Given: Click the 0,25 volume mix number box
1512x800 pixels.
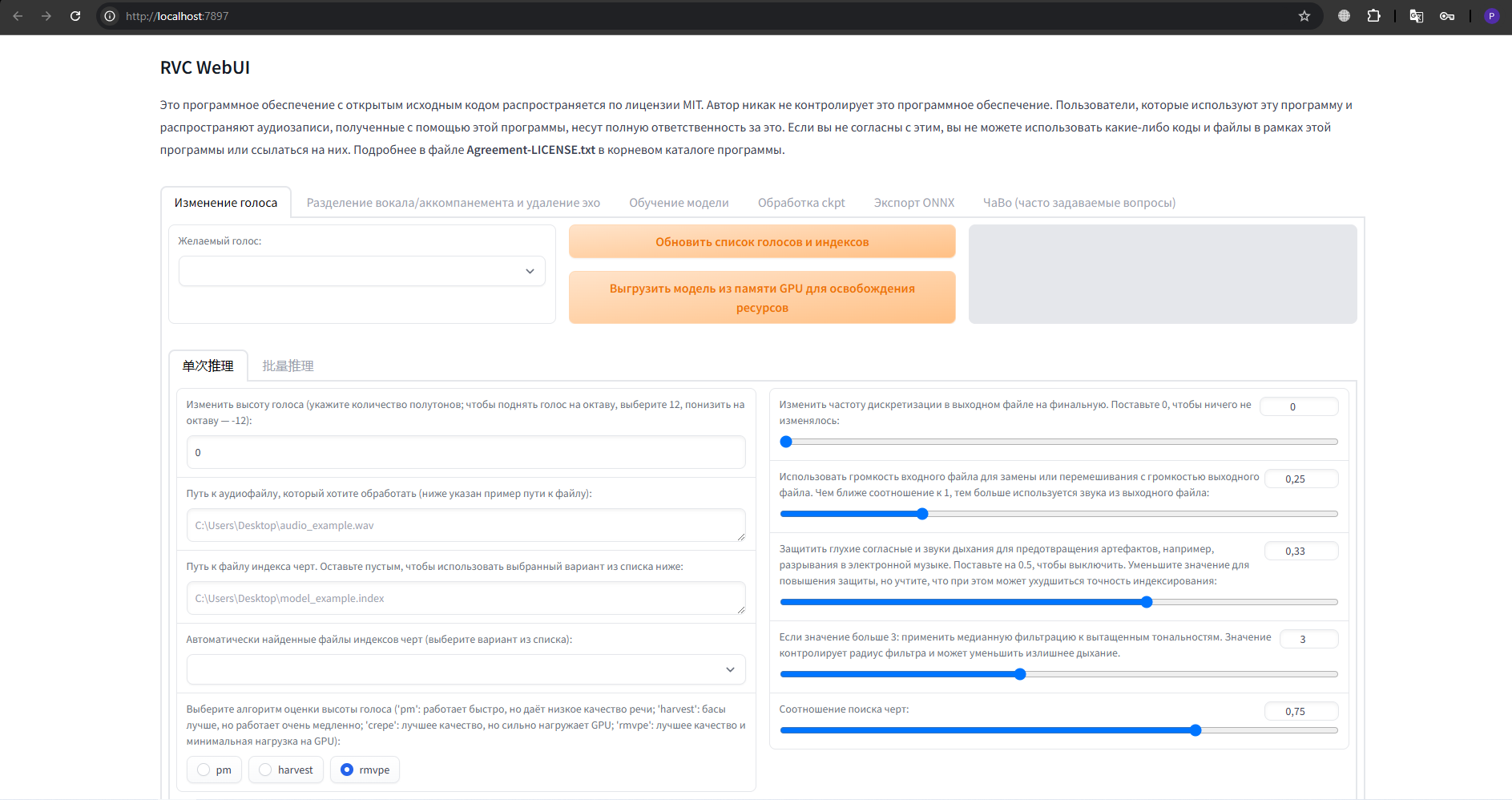Looking at the screenshot, I should pos(1301,479).
